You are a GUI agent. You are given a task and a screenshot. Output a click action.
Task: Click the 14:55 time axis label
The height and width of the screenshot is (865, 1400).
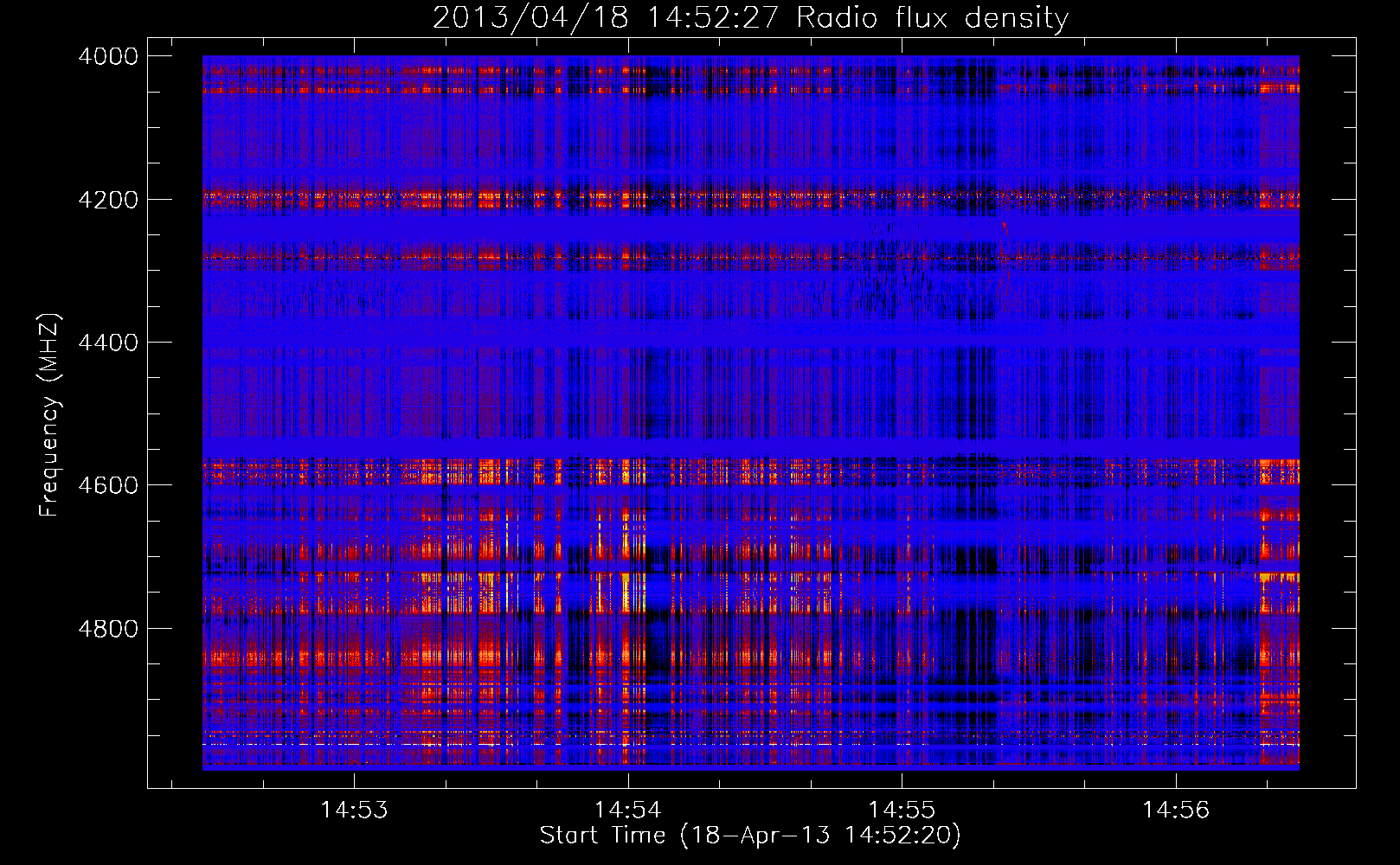902,811
